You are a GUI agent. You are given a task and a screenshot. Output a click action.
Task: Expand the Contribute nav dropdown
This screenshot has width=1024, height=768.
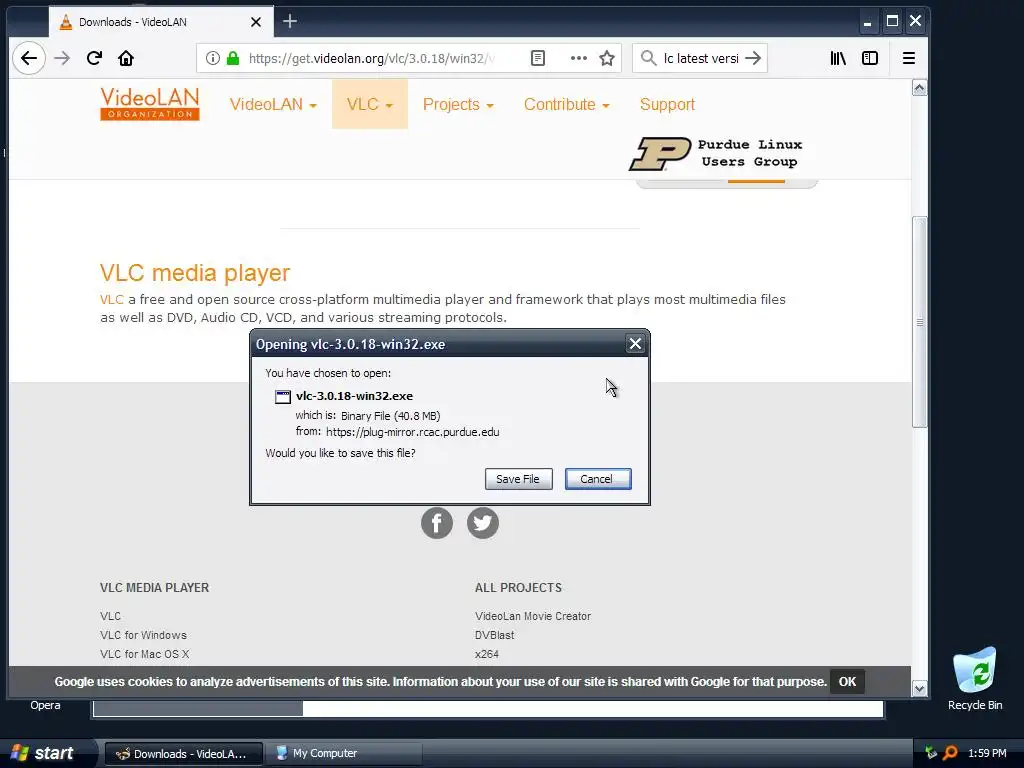click(566, 104)
